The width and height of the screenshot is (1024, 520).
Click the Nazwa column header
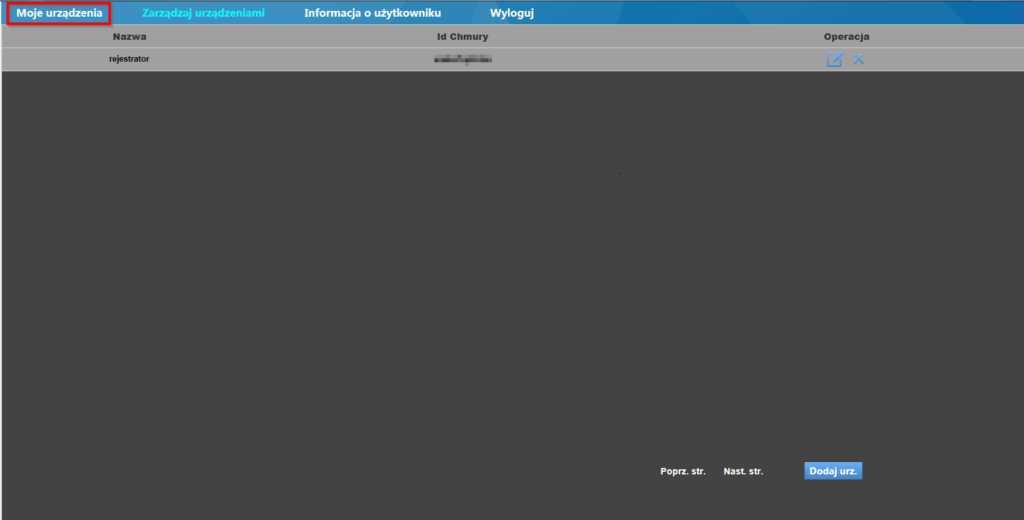tap(129, 37)
